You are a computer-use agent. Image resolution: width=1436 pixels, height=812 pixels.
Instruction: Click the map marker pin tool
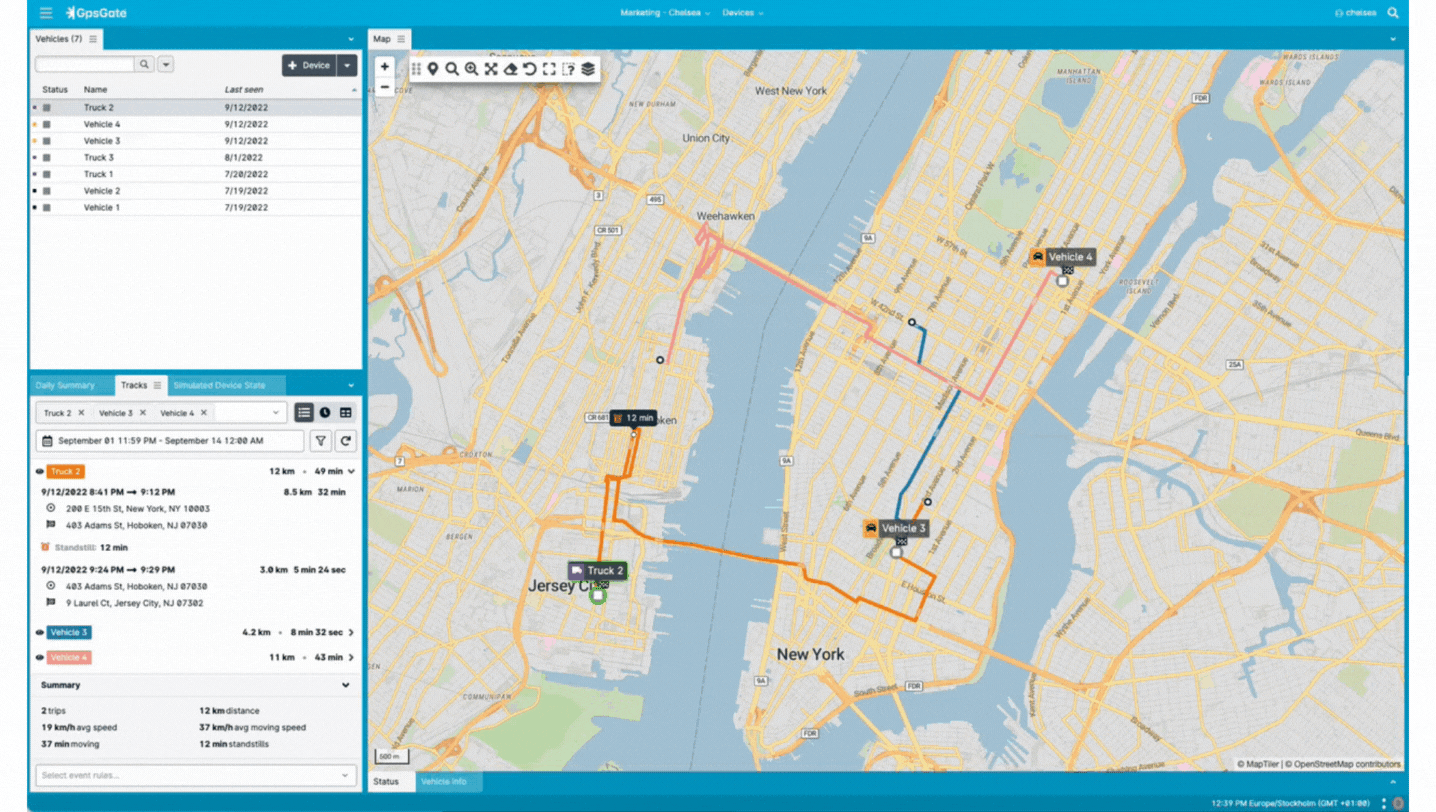pyautogui.click(x=433, y=69)
